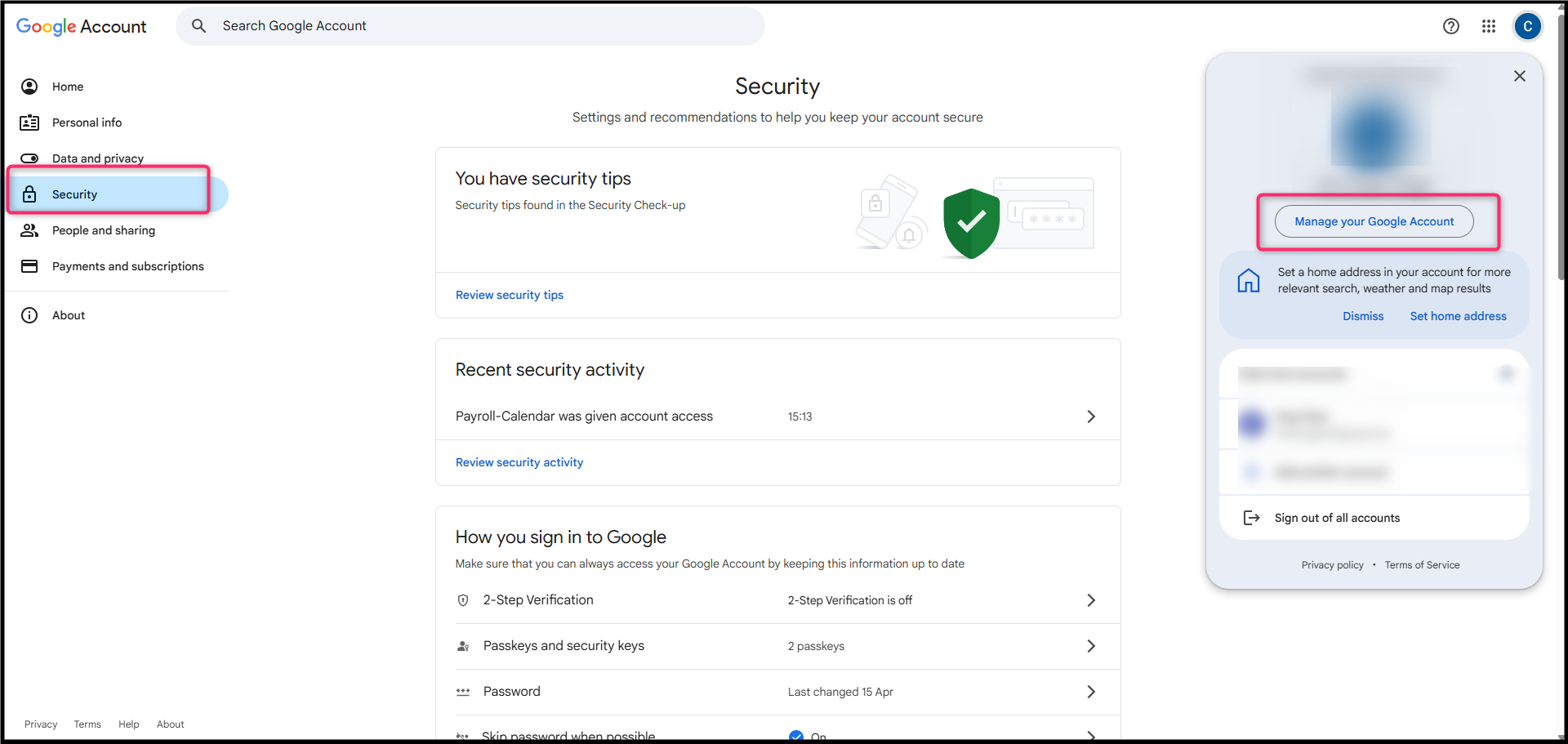Select the Security menu item
The image size is (1568, 744).
117,194
